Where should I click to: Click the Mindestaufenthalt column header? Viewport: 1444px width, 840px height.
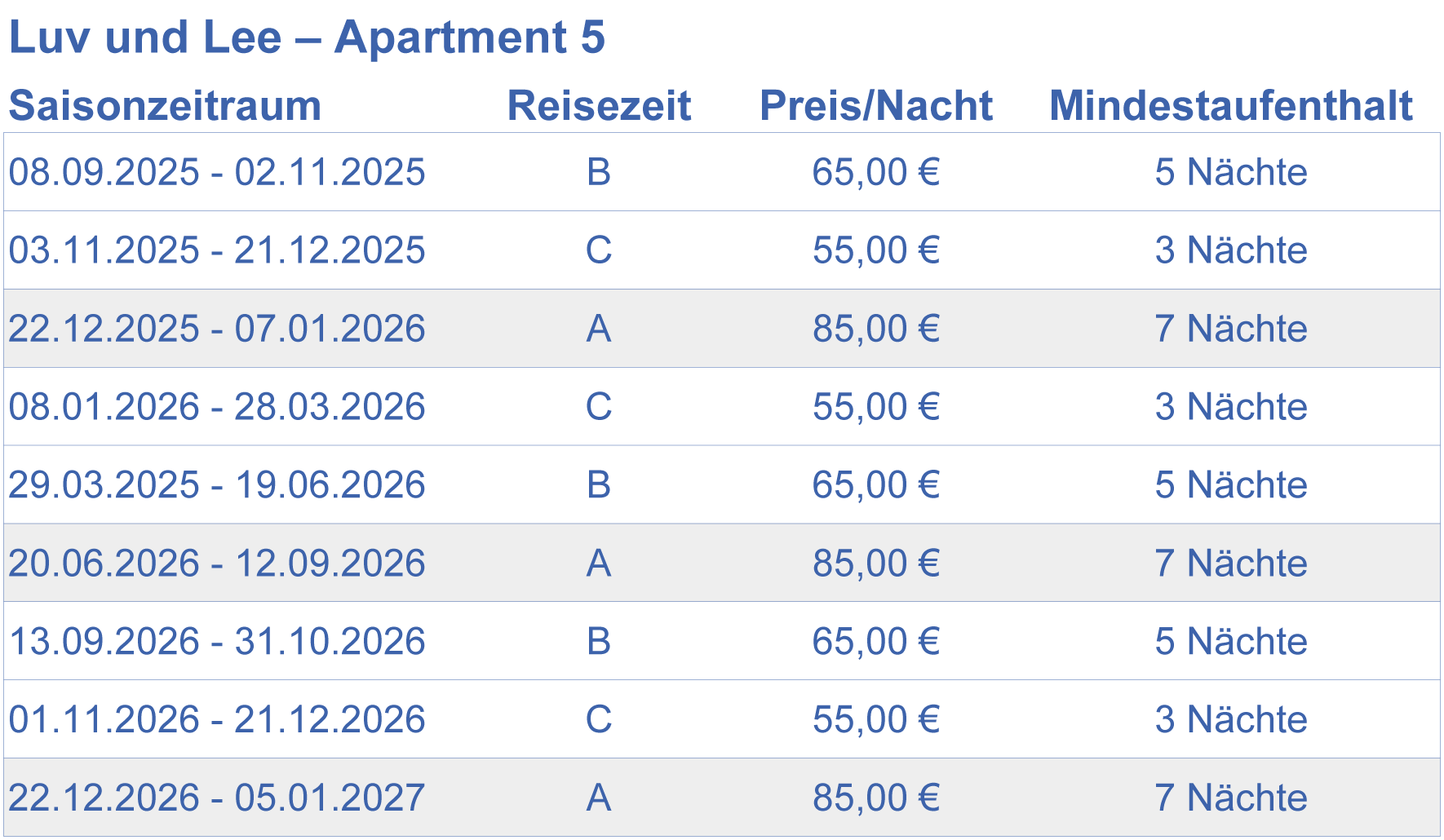point(1230,106)
